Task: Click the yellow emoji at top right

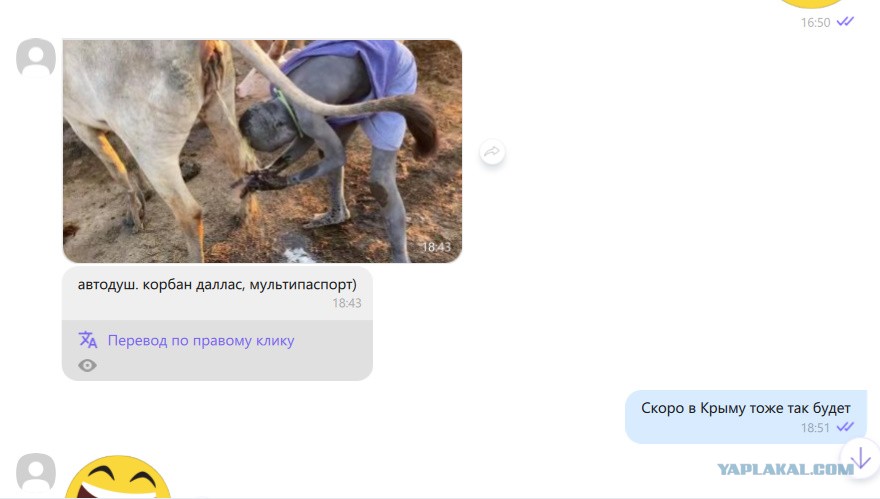Action: (810, 3)
